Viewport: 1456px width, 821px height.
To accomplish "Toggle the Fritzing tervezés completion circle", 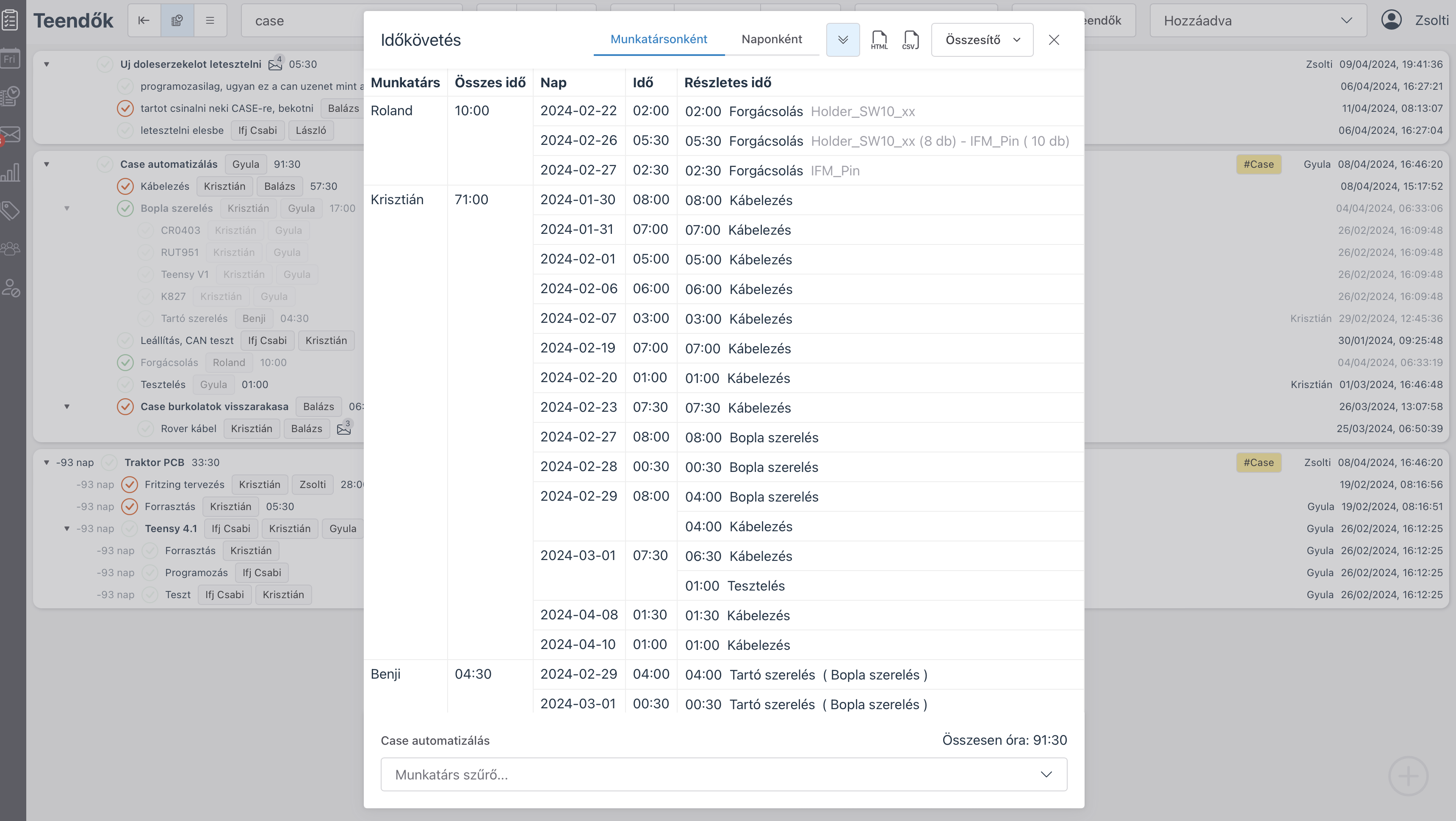I will coord(130,485).
